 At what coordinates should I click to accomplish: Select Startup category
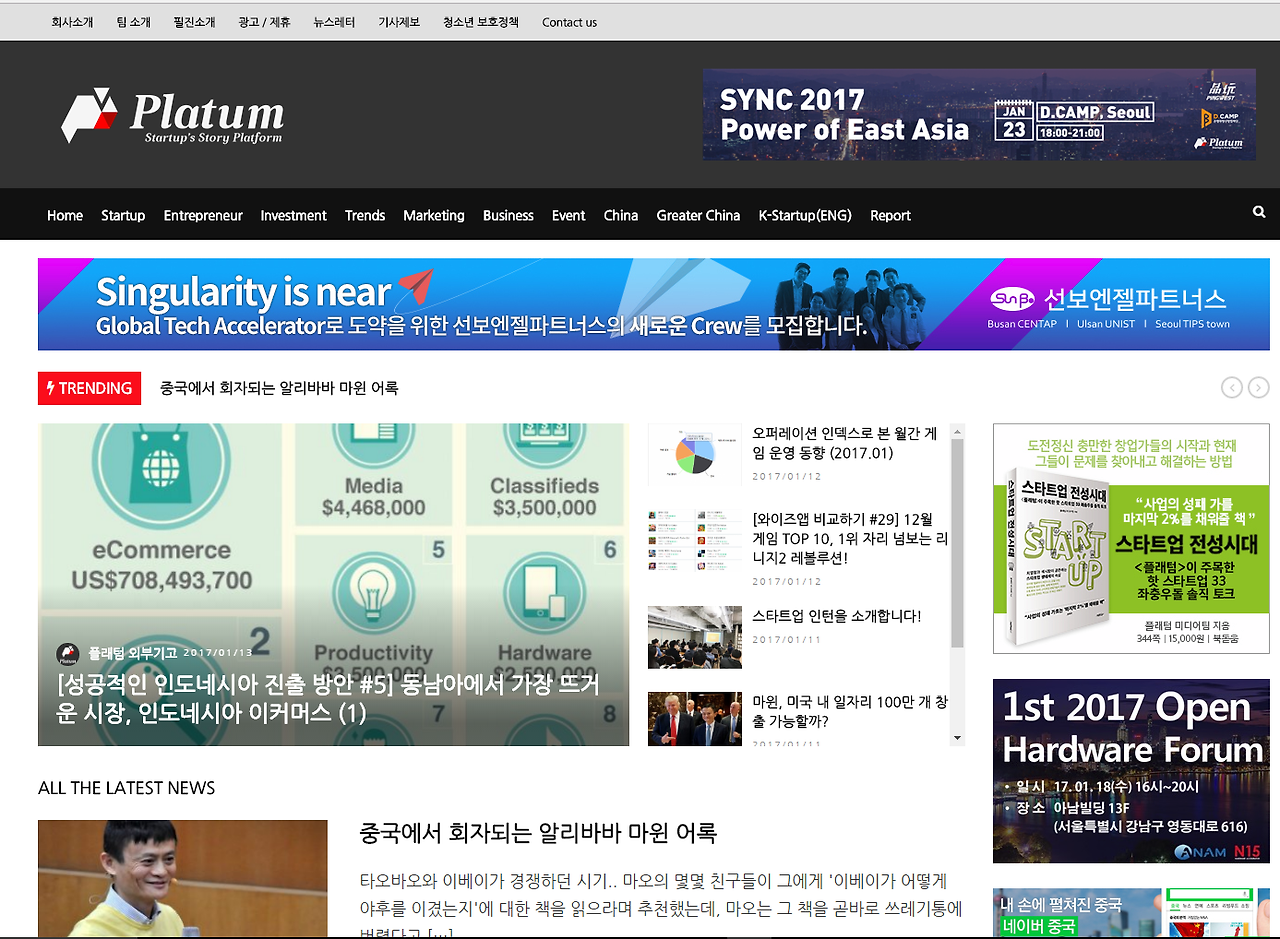pyautogui.click(x=123, y=215)
